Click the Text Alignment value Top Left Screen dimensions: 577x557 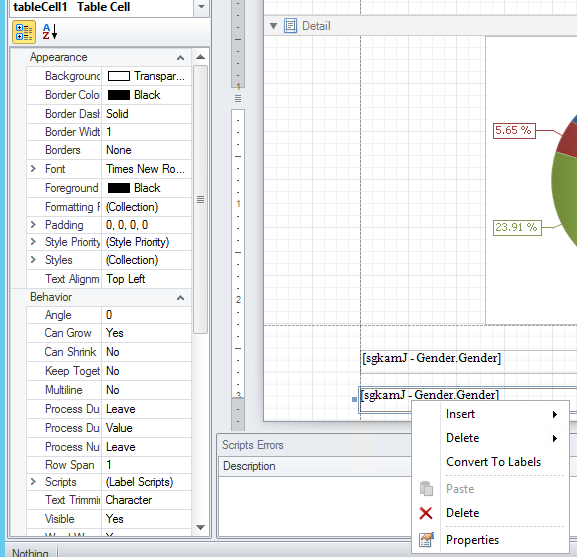(x=146, y=279)
